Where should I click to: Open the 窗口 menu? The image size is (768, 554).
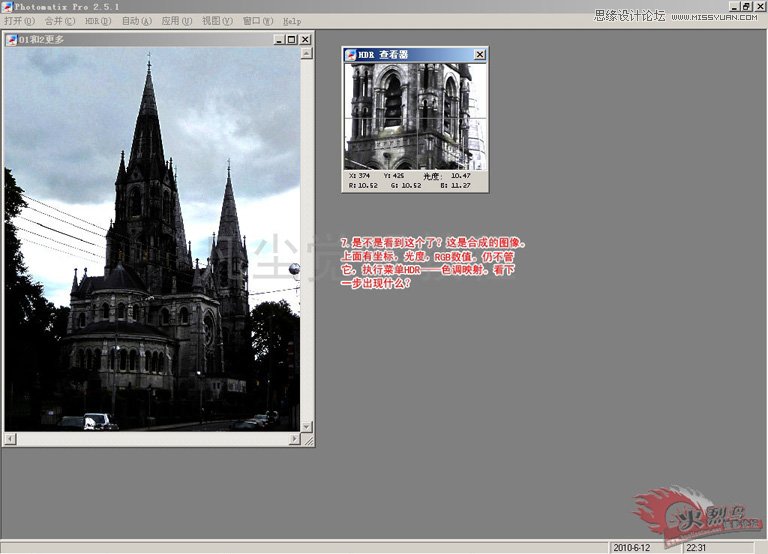pos(258,21)
